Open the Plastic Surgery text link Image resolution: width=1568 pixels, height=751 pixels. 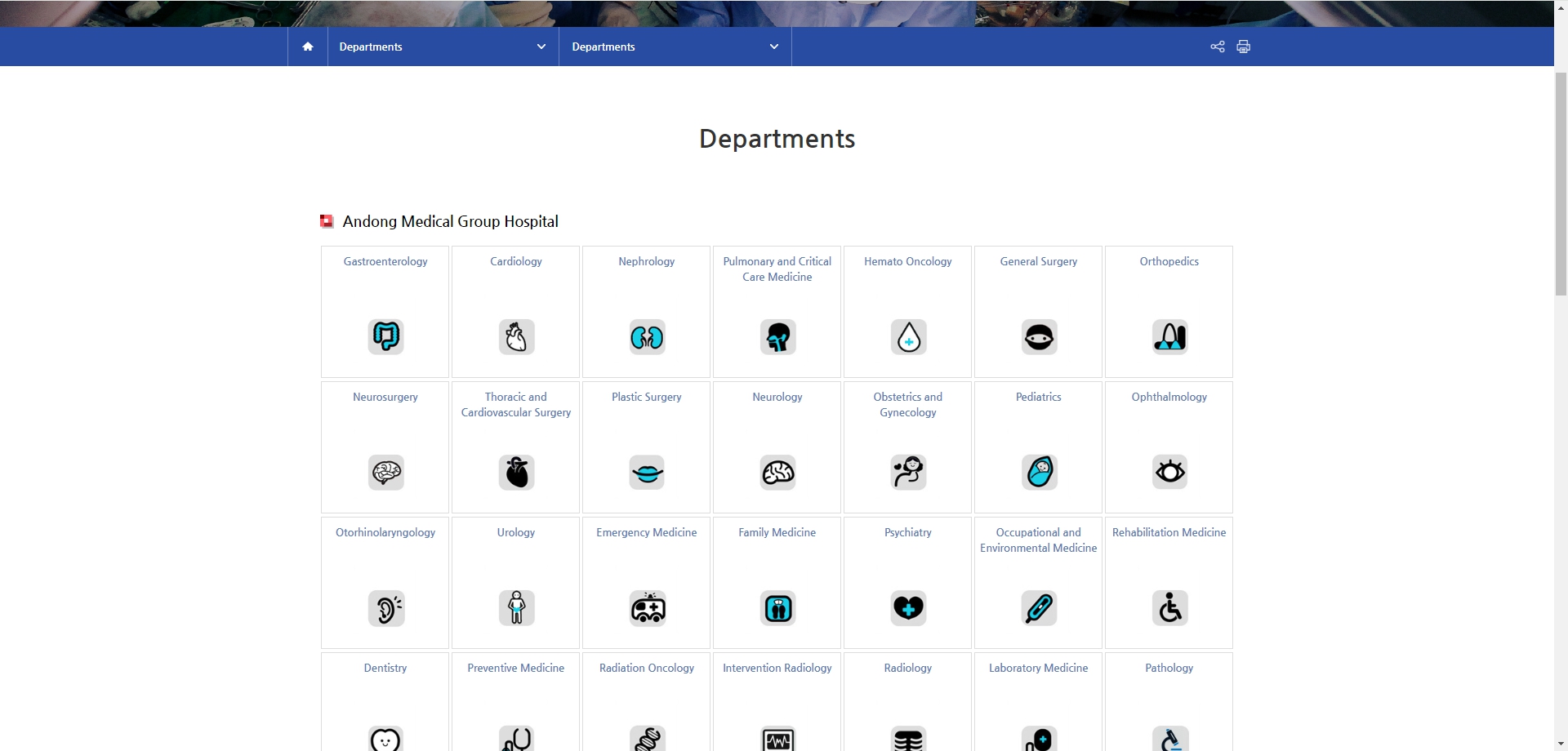[x=647, y=397]
